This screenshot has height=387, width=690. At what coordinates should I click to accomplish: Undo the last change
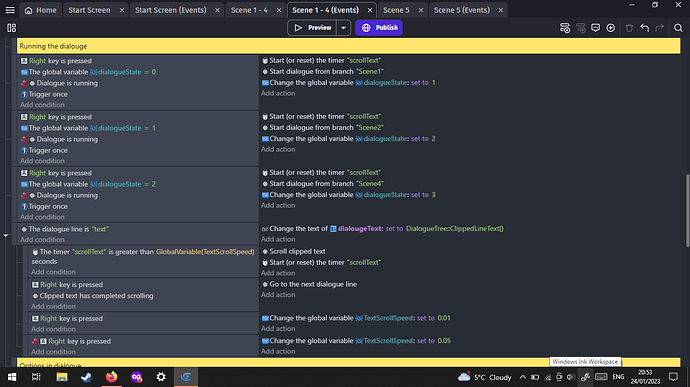(x=645, y=28)
